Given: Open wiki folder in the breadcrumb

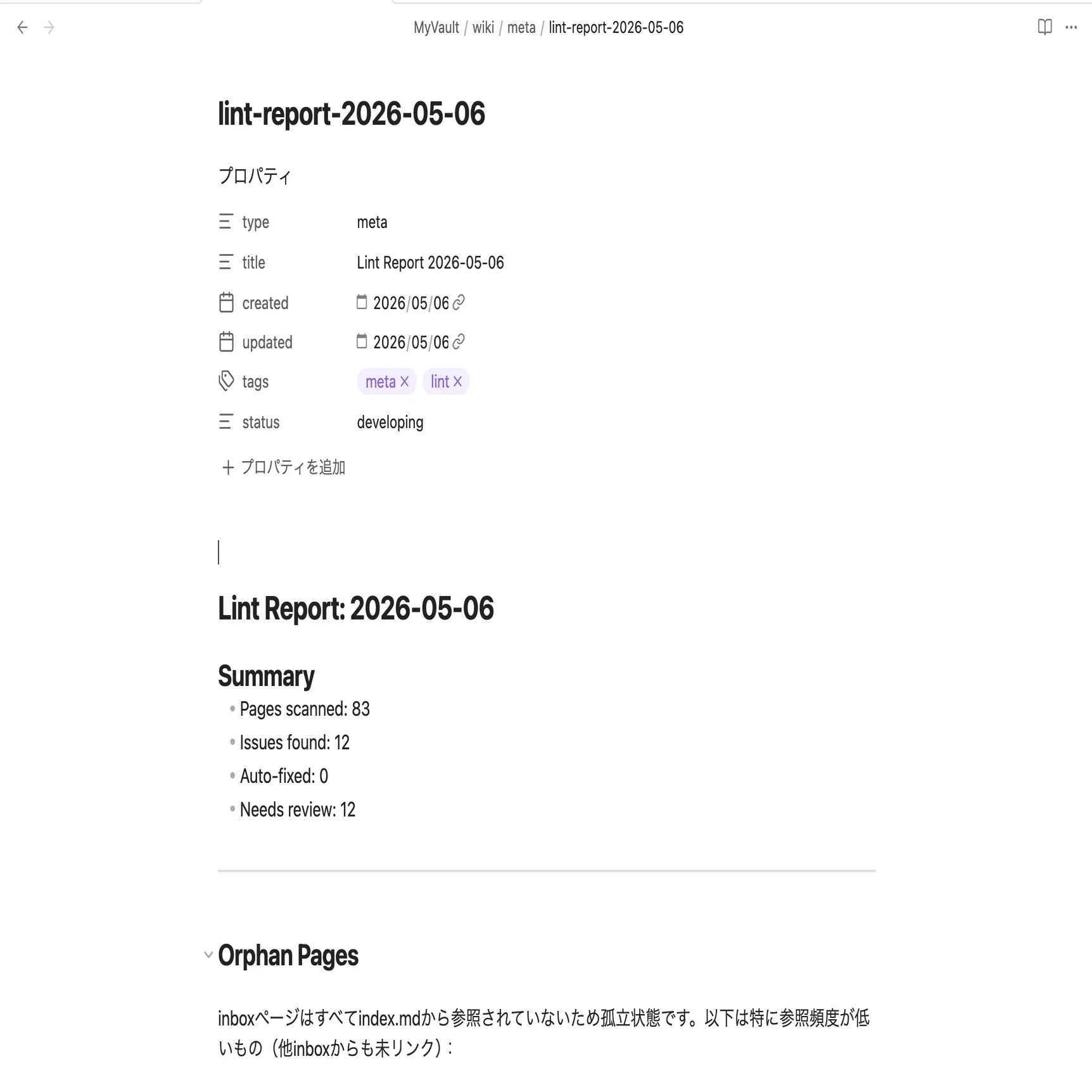Looking at the screenshot, I should click(x=483, y=27).
